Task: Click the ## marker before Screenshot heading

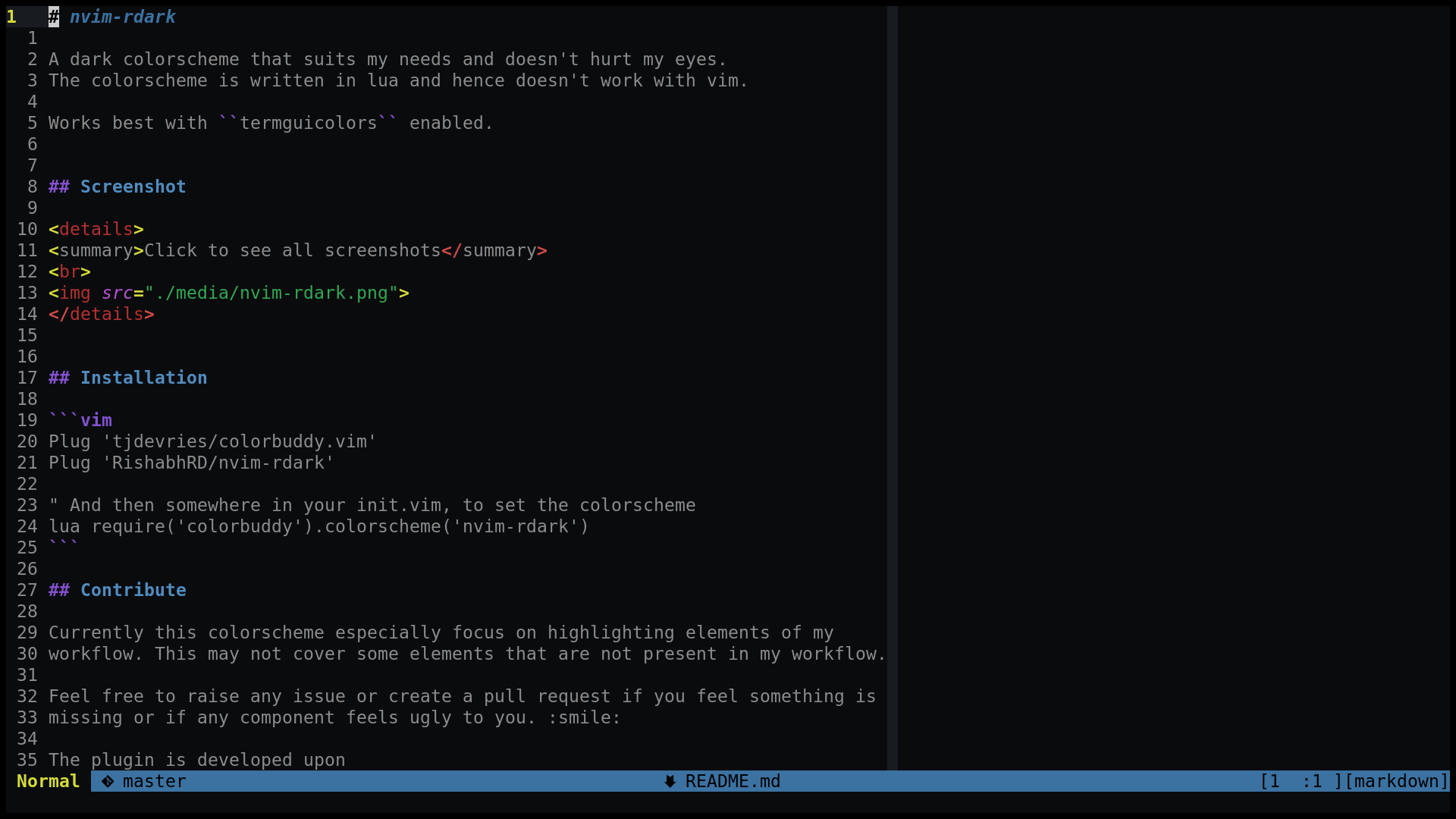Action: [58, 187]
